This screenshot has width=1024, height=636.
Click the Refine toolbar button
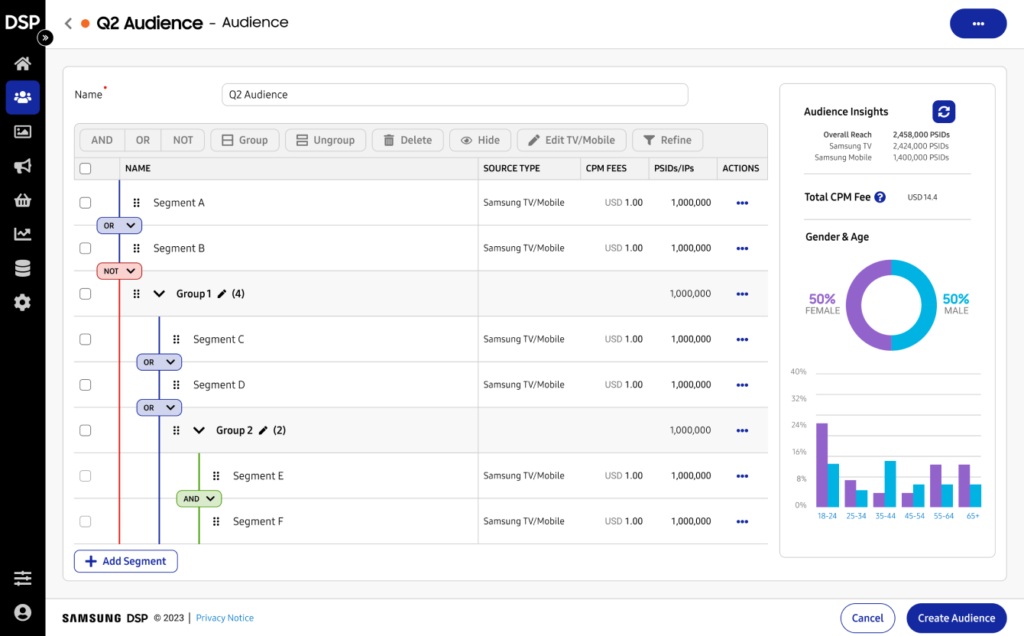coord(667,140)
